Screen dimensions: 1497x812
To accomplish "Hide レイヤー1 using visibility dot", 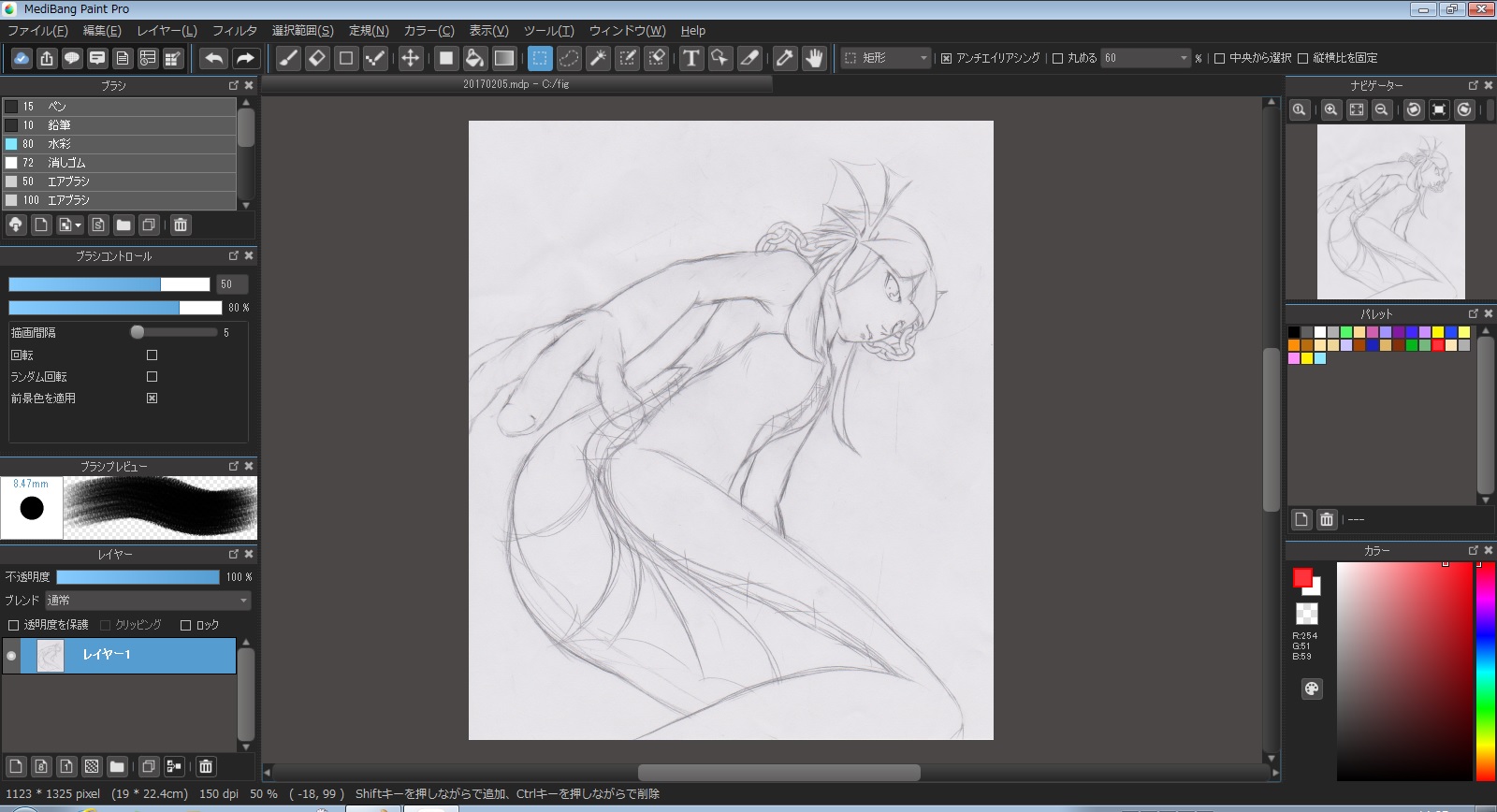I will coord(11,656).
